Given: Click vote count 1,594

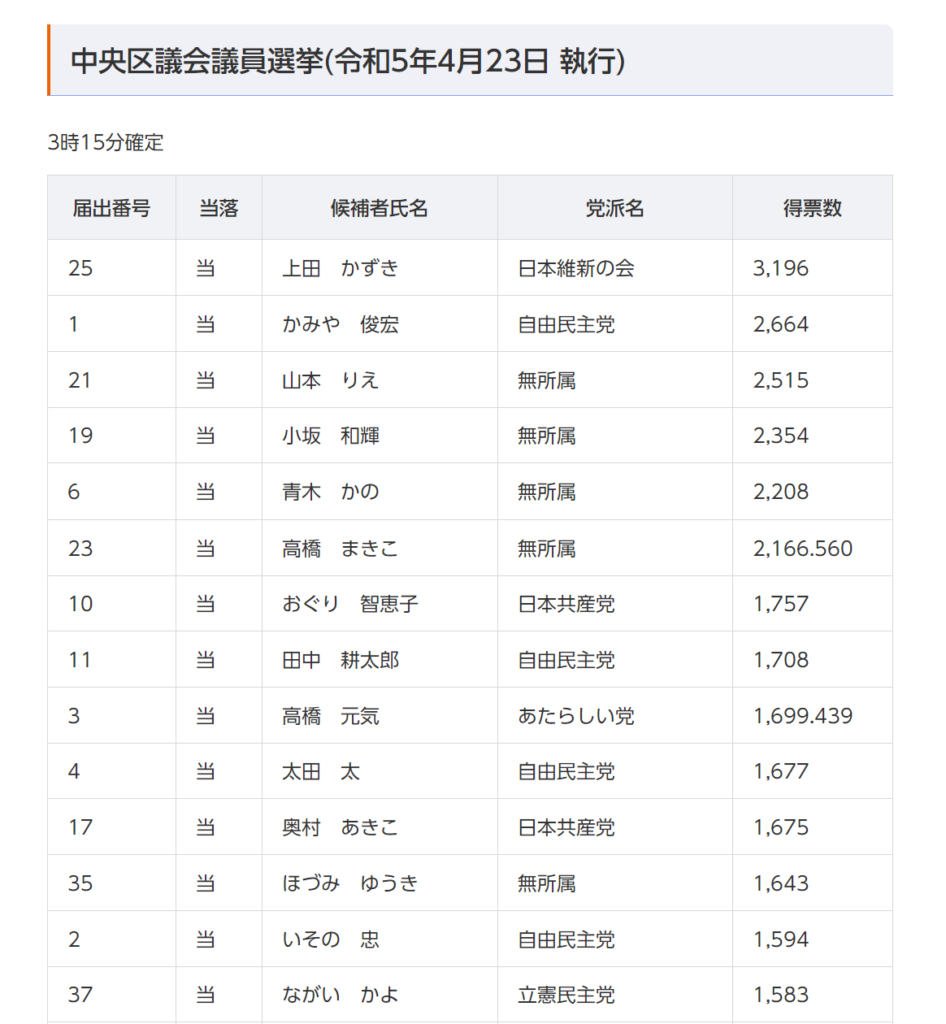Looking at the screenshot, I should (781, 940).
